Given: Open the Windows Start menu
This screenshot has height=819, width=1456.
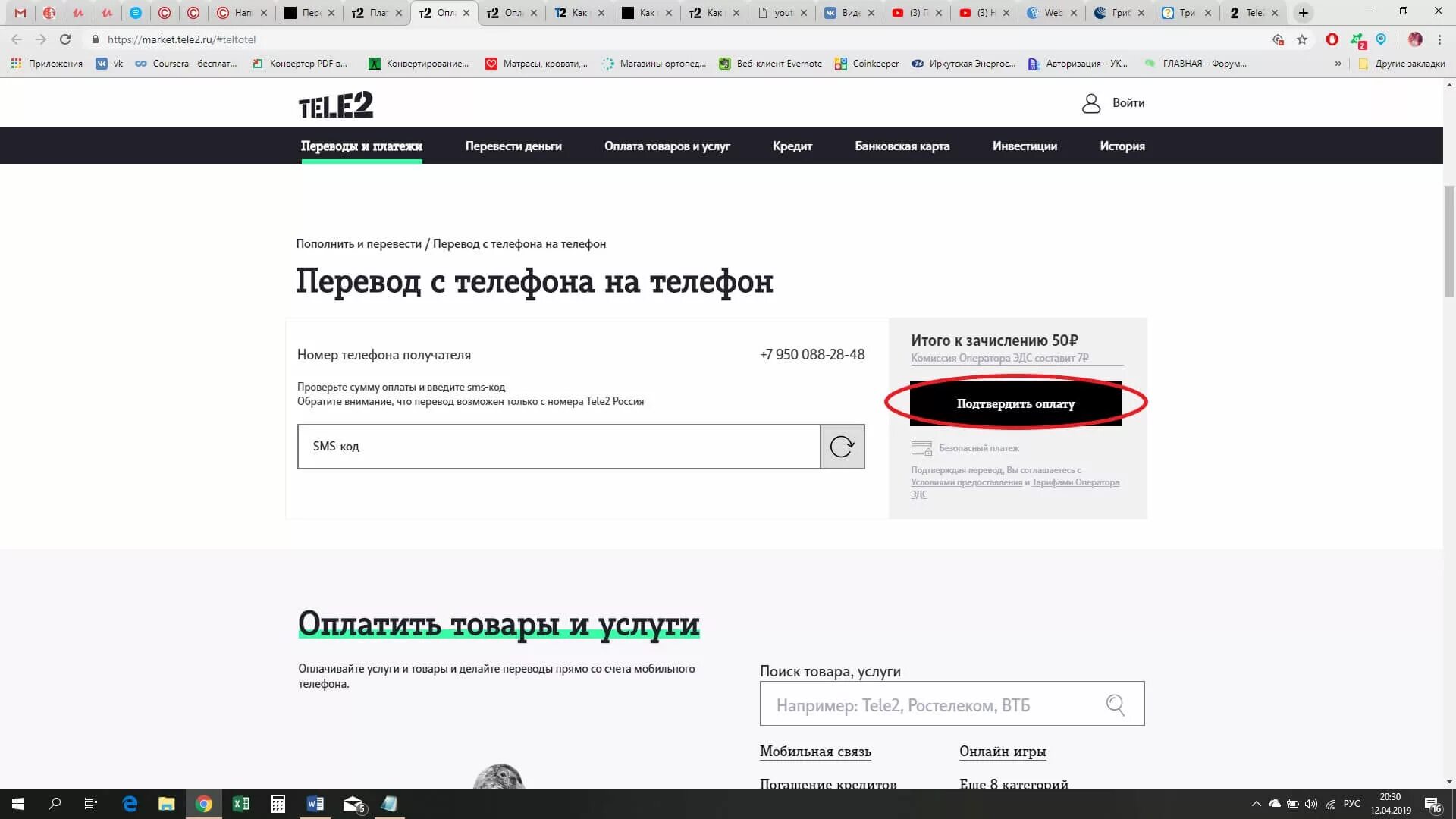Looking at the screenshot, I should (18, 804).
